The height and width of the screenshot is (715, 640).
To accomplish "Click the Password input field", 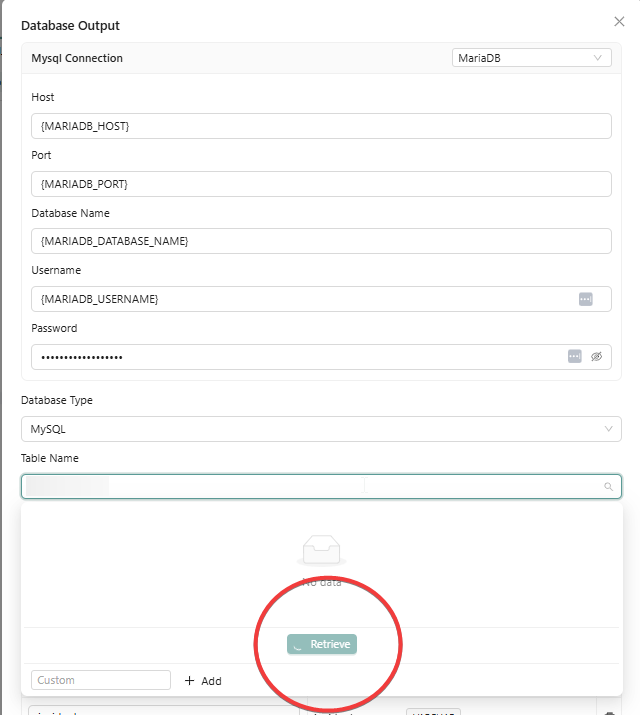I will click(x=295, y=357).
